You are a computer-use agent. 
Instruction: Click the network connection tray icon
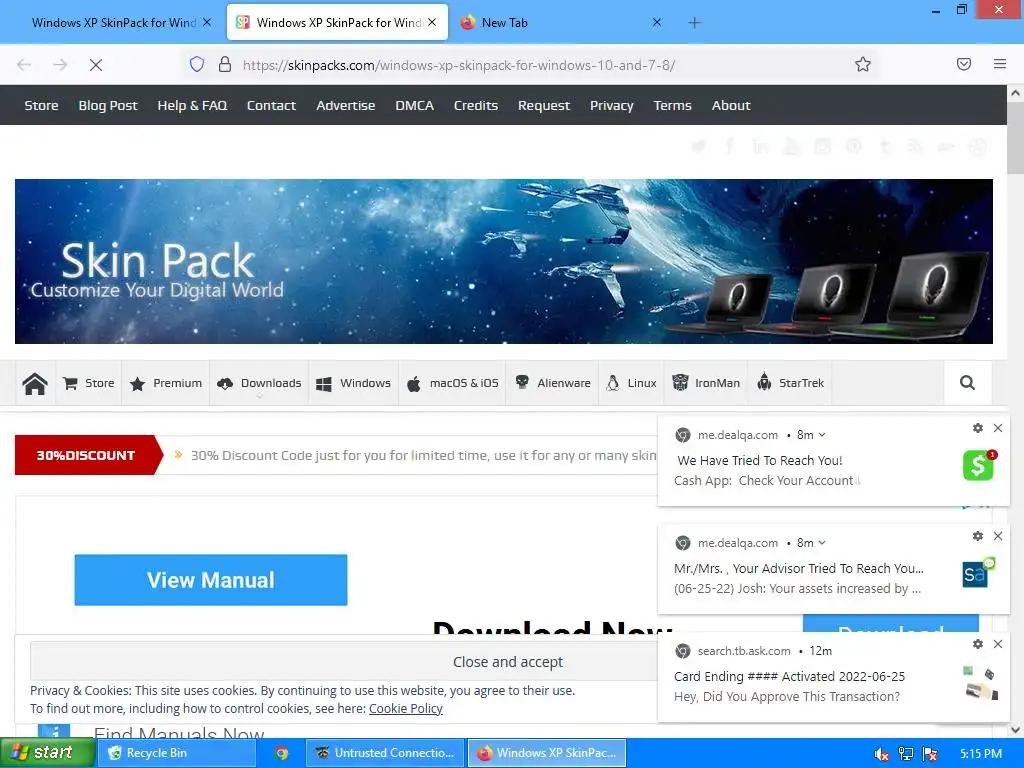coord(906,754)
